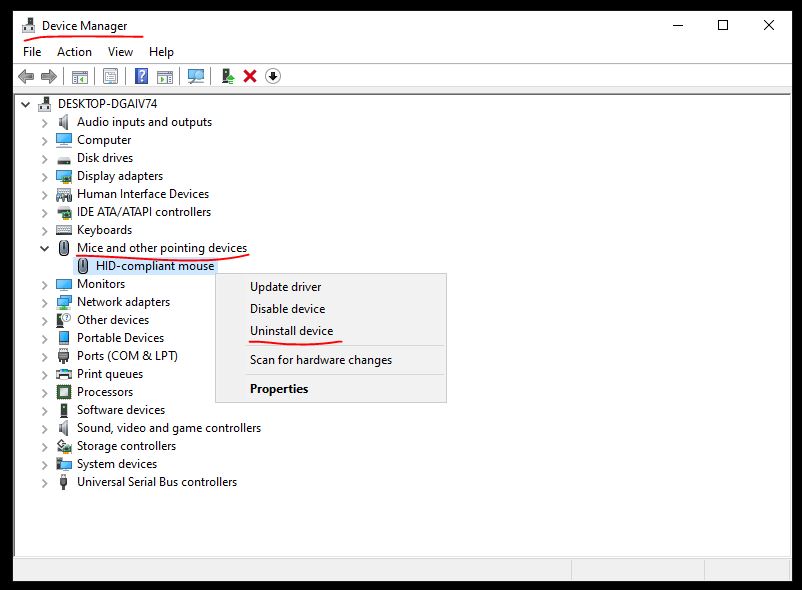Screen dimensions: 802x590
Task: Click the Disk drives icon
Action: click(64, 159)
